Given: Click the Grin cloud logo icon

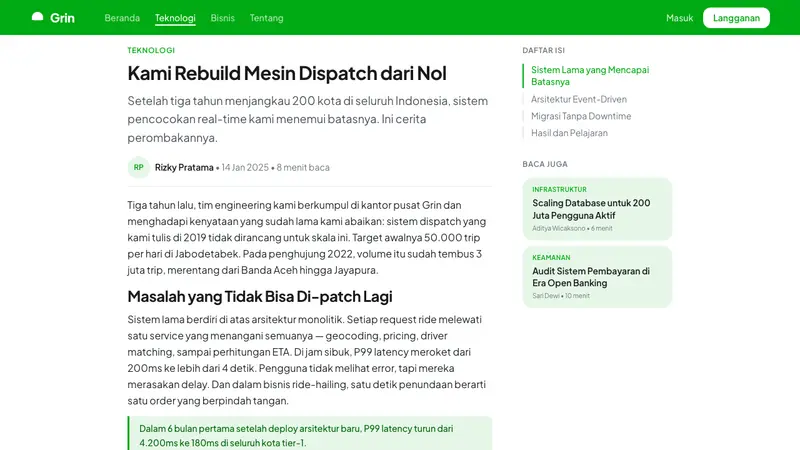Looking at the screenshot, I should [37, 17].
